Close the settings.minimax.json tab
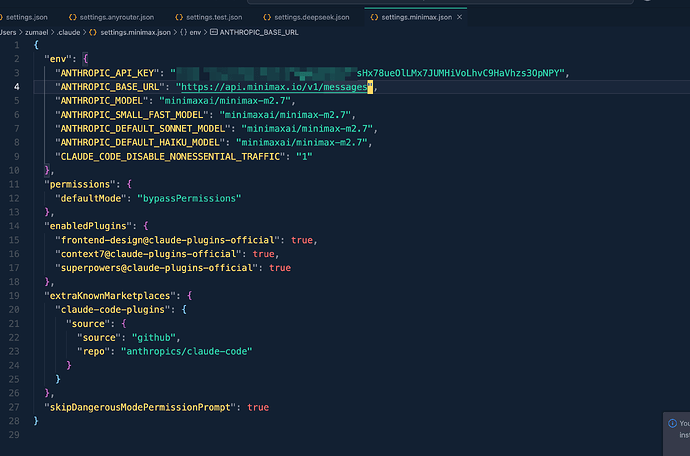 point(459,17)
